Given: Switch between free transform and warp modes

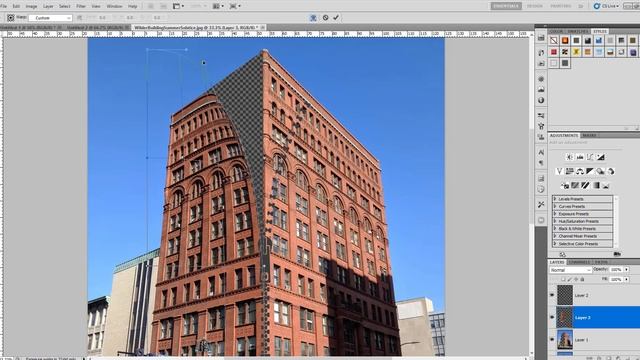Looking at the screenshot, I should pos(313,18).
